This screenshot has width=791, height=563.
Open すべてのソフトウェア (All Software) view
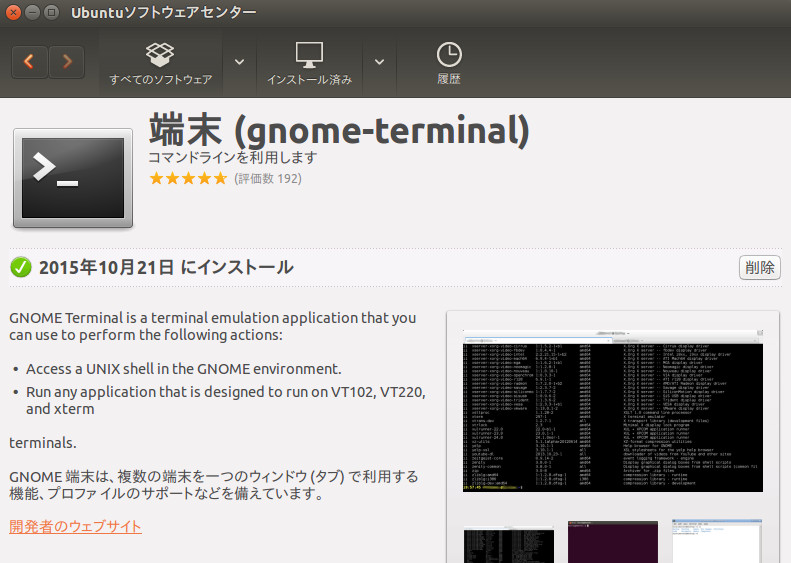click(161, 63)
